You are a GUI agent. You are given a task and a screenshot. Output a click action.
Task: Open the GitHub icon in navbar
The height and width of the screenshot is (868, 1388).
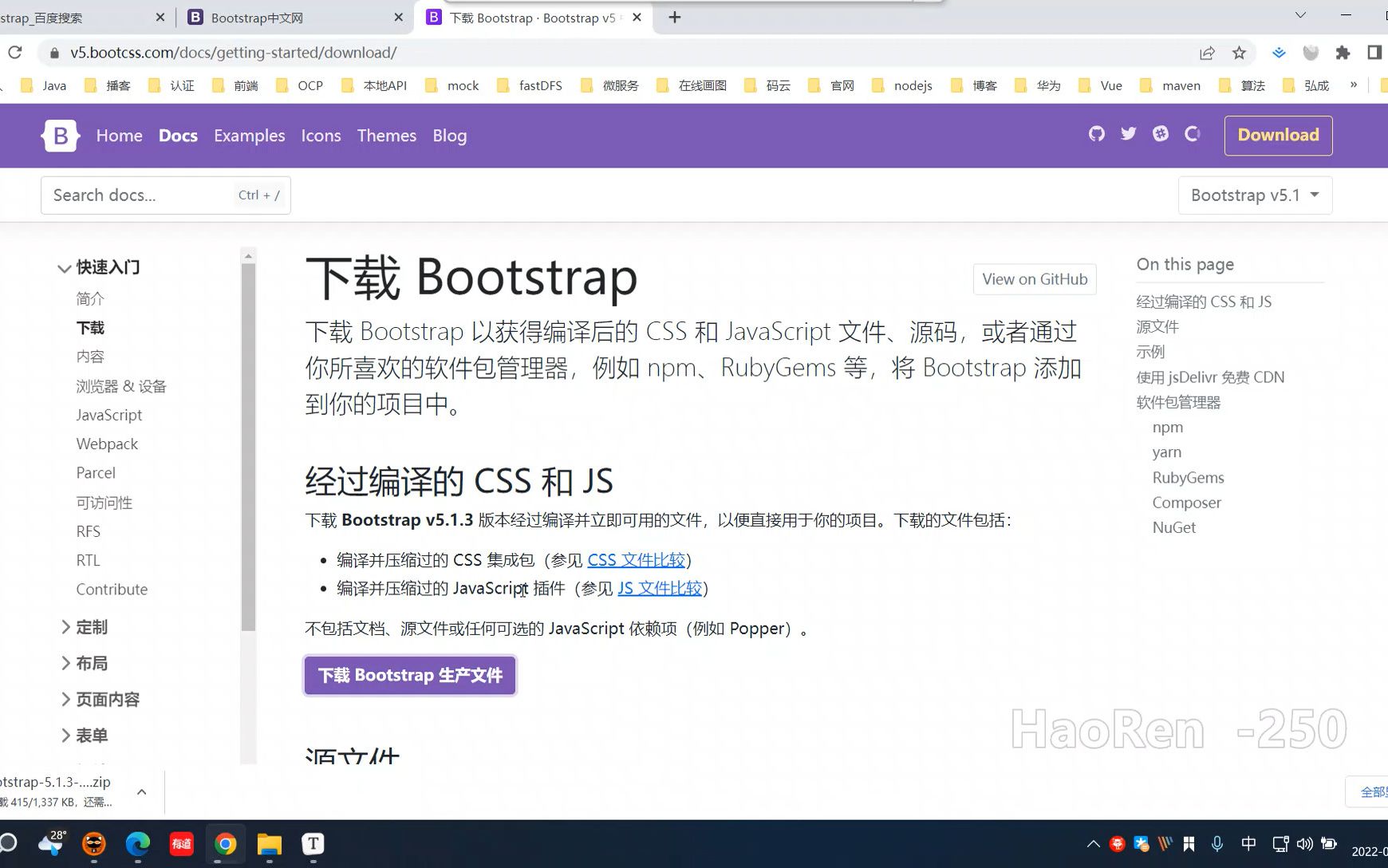tap(1097, 134)
